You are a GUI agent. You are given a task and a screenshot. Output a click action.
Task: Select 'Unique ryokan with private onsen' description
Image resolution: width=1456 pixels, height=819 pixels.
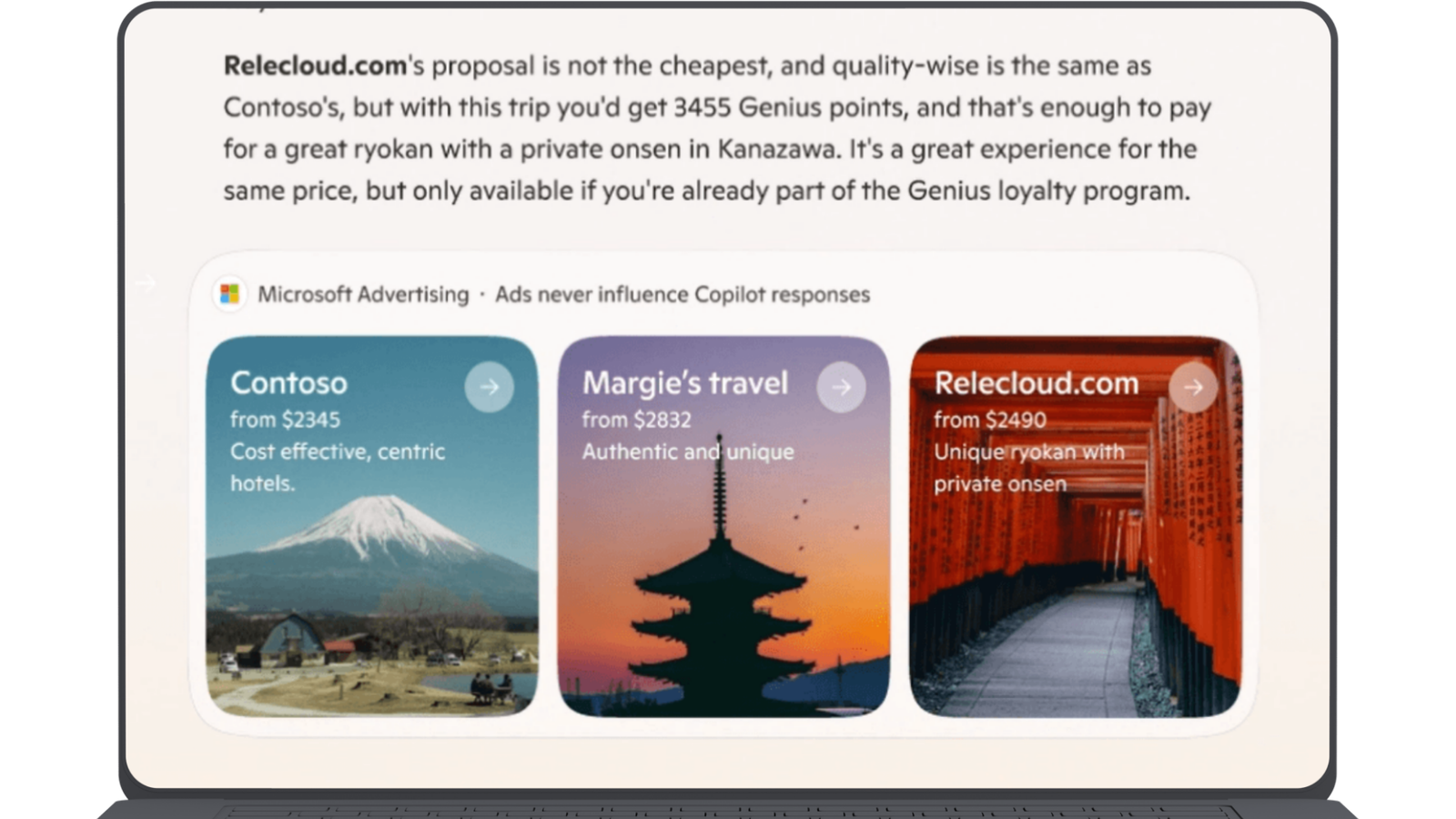pyautogui.click(x=1029, y=467)
